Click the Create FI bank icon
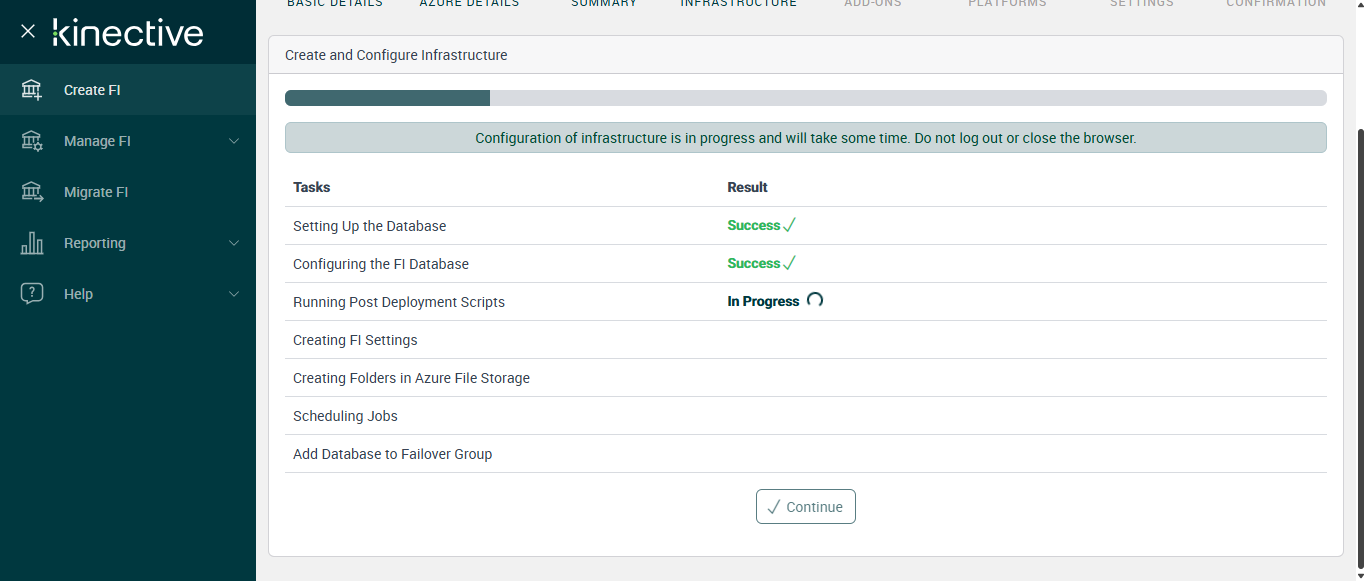 (32, 90)
